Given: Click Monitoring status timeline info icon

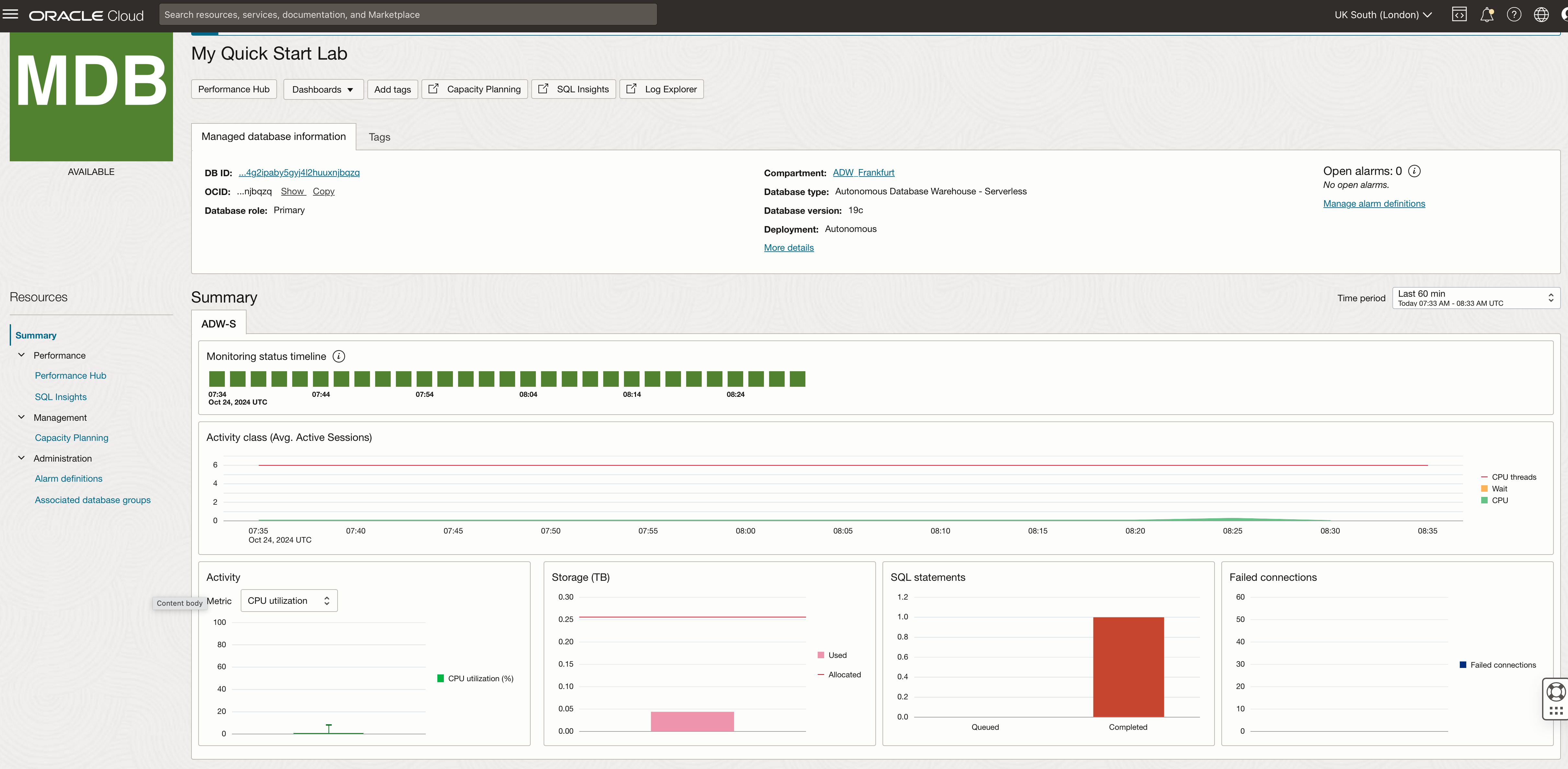Looking at the screenshot, I should click(339, 357).
